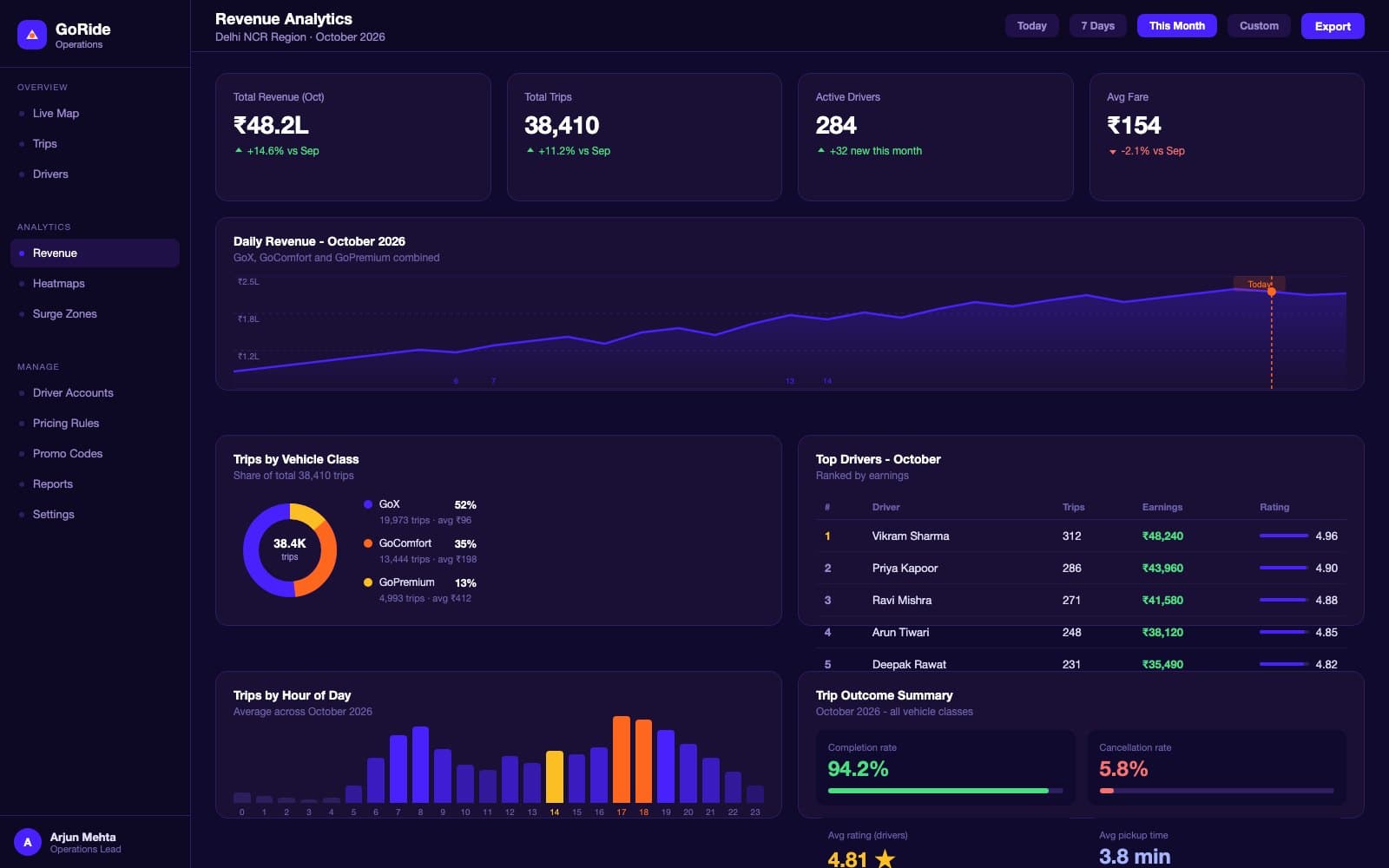
Task: Go to Pricing Rules
Action: 95,424
